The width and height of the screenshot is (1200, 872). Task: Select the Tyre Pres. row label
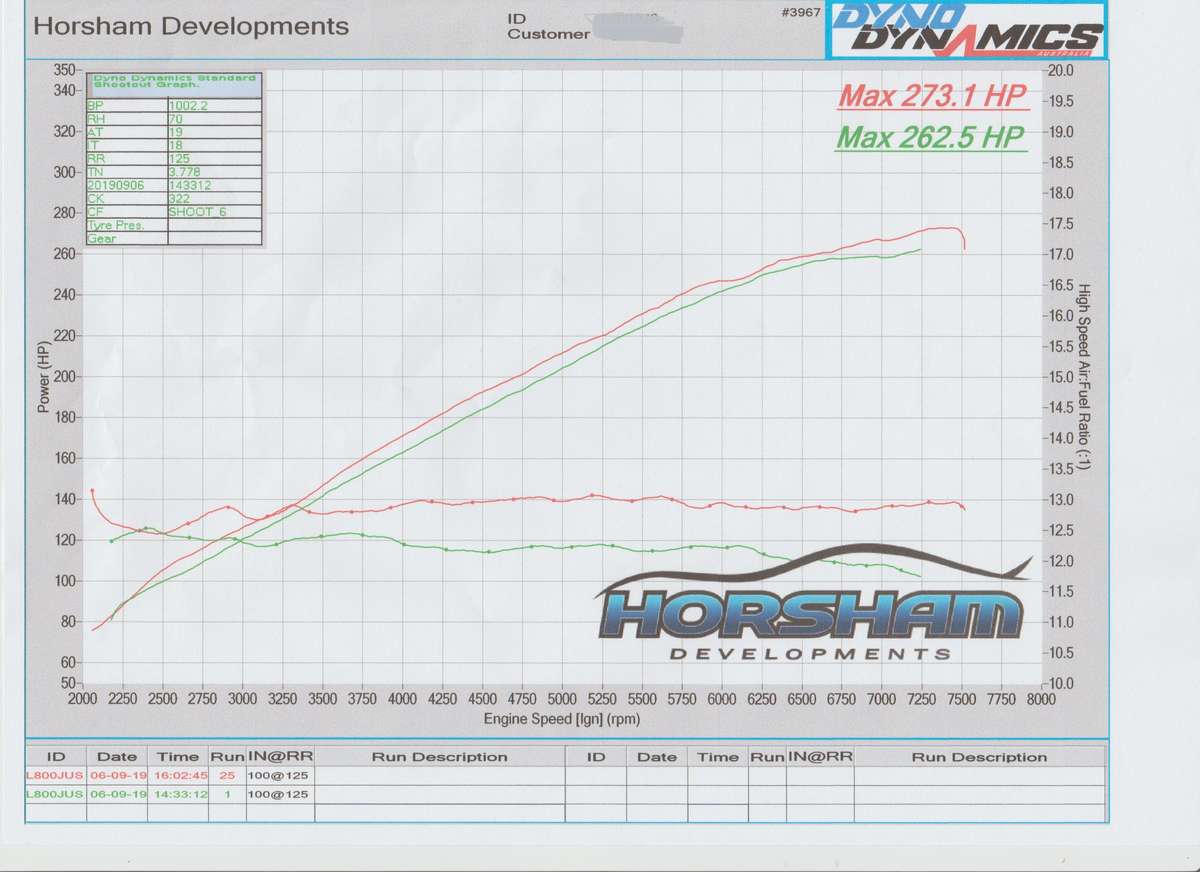116,225
